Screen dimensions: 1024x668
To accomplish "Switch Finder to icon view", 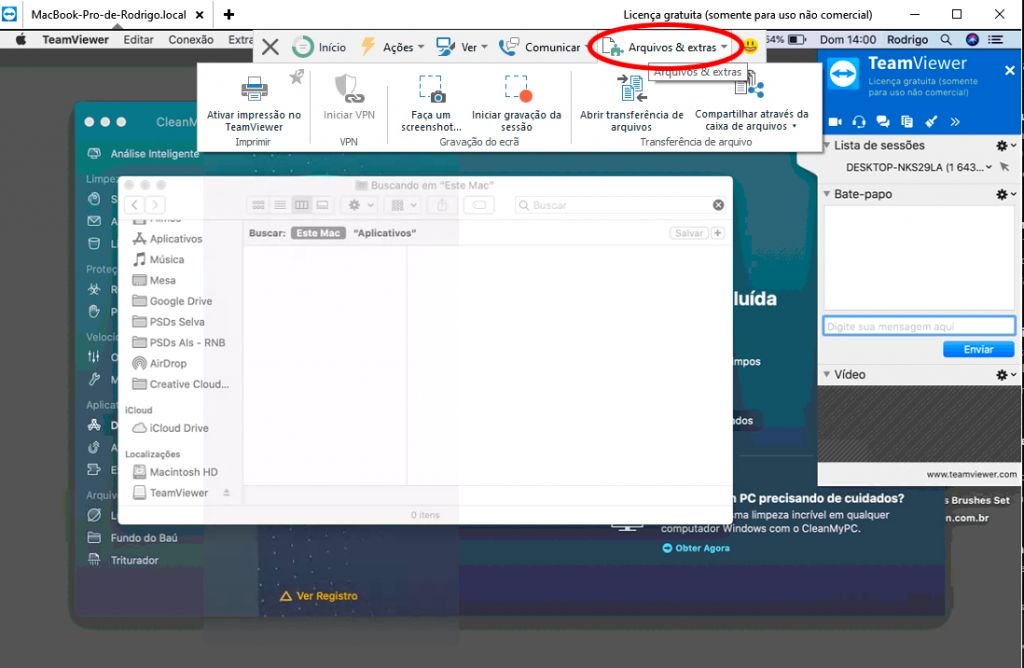I will coord(259,205).
